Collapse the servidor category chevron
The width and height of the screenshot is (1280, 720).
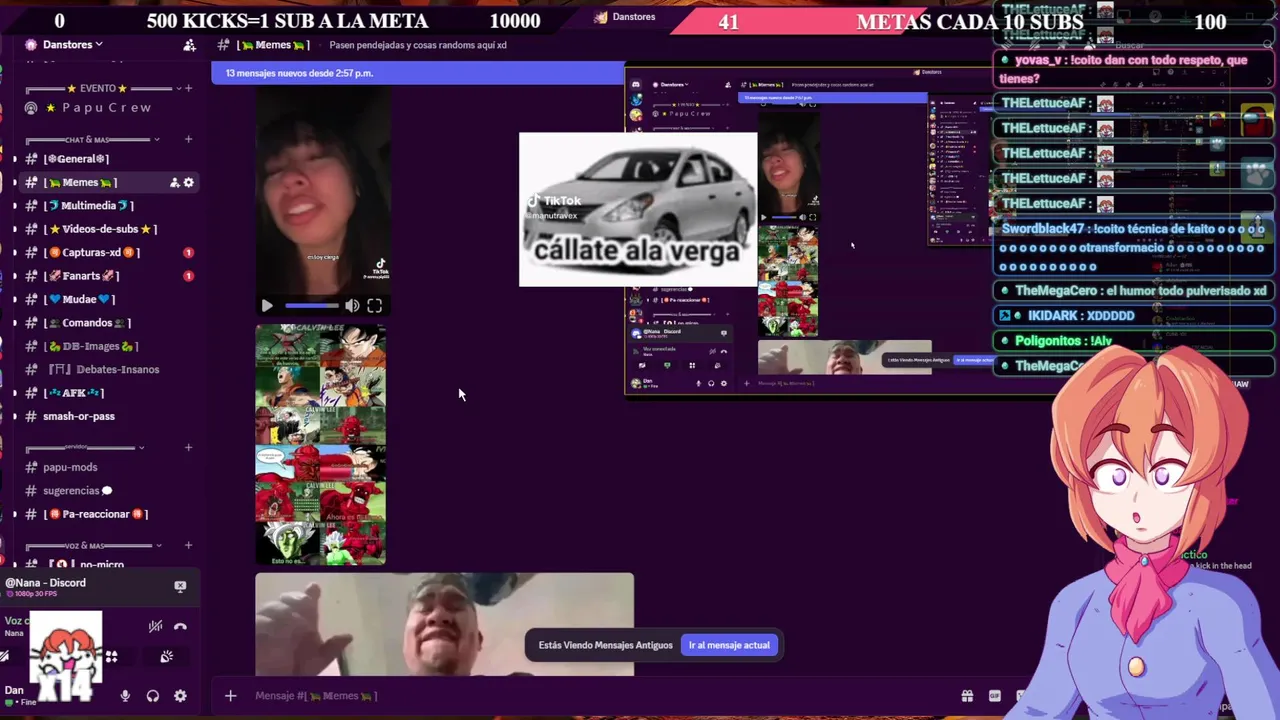tap(141, 447)
